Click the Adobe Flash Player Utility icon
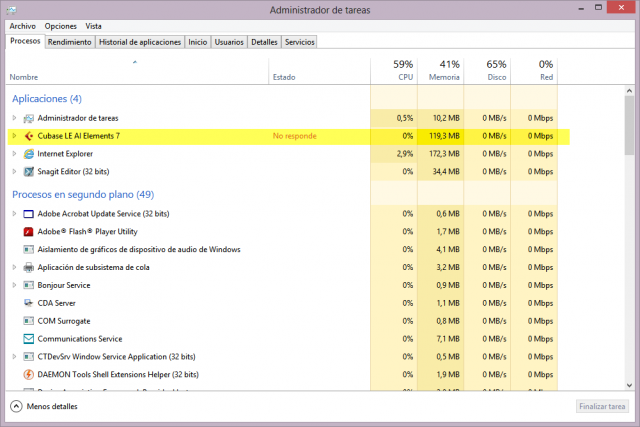The image size is (640, 427). coord(29,232)
